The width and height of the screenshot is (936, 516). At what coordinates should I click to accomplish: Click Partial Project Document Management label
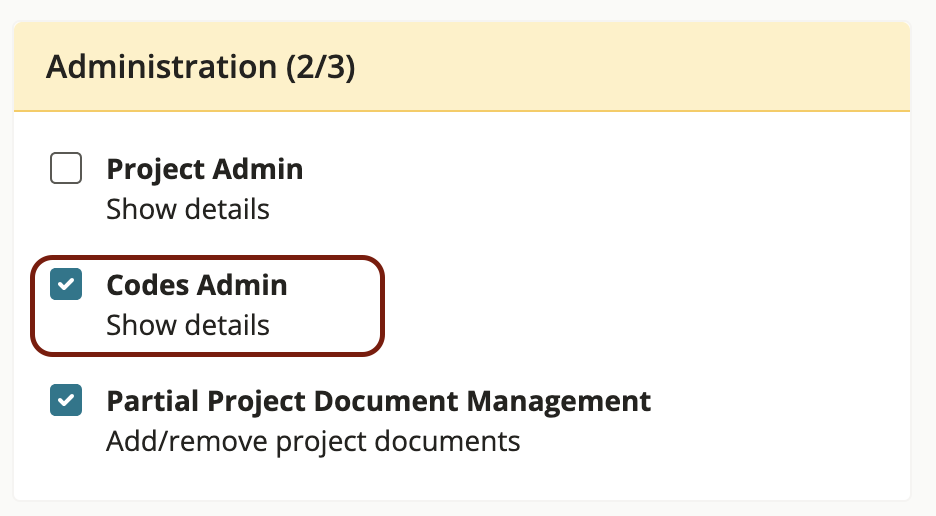tap(378, 401)
